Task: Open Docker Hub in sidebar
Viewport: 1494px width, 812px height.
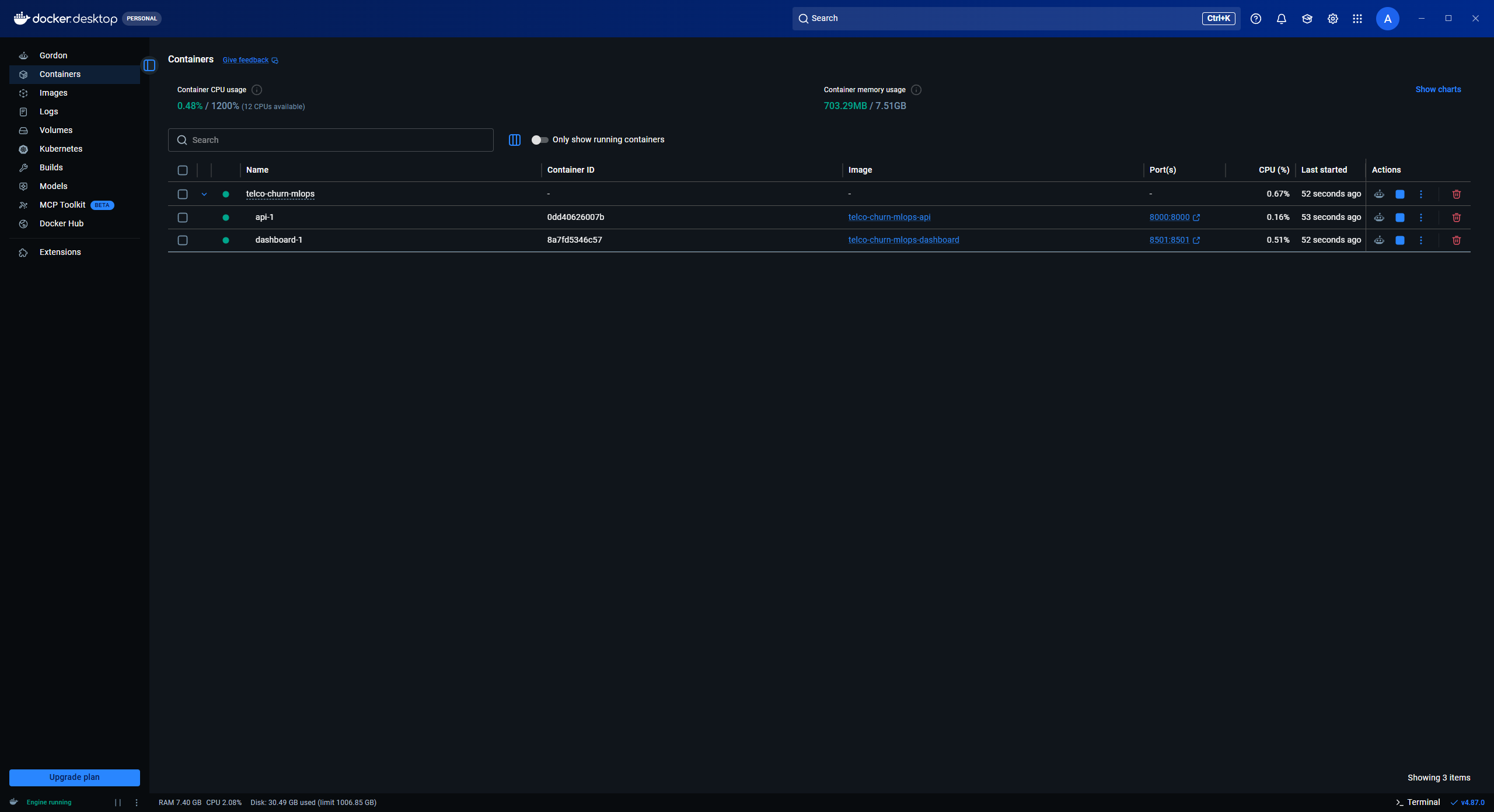Action: (75, 223)
